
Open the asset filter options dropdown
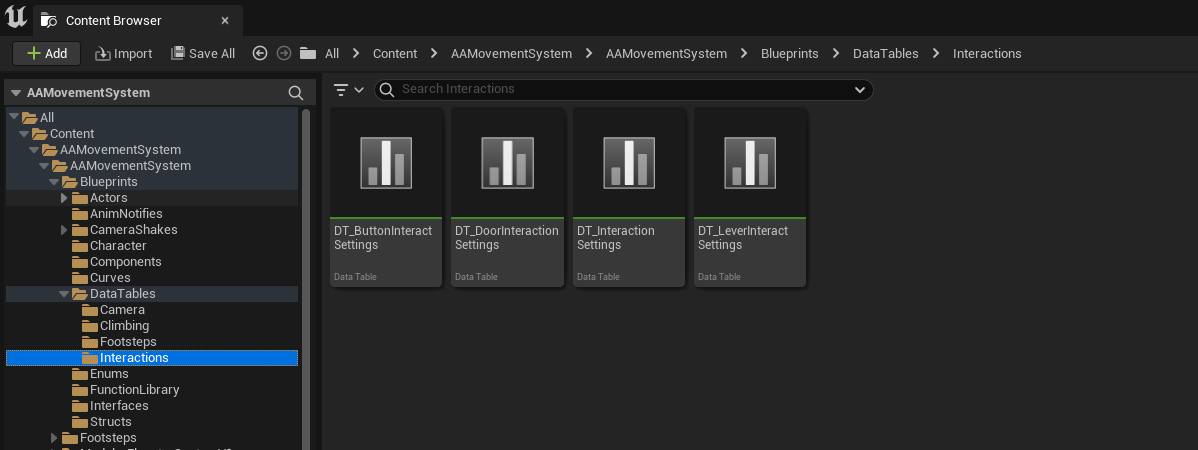[347, 90]
